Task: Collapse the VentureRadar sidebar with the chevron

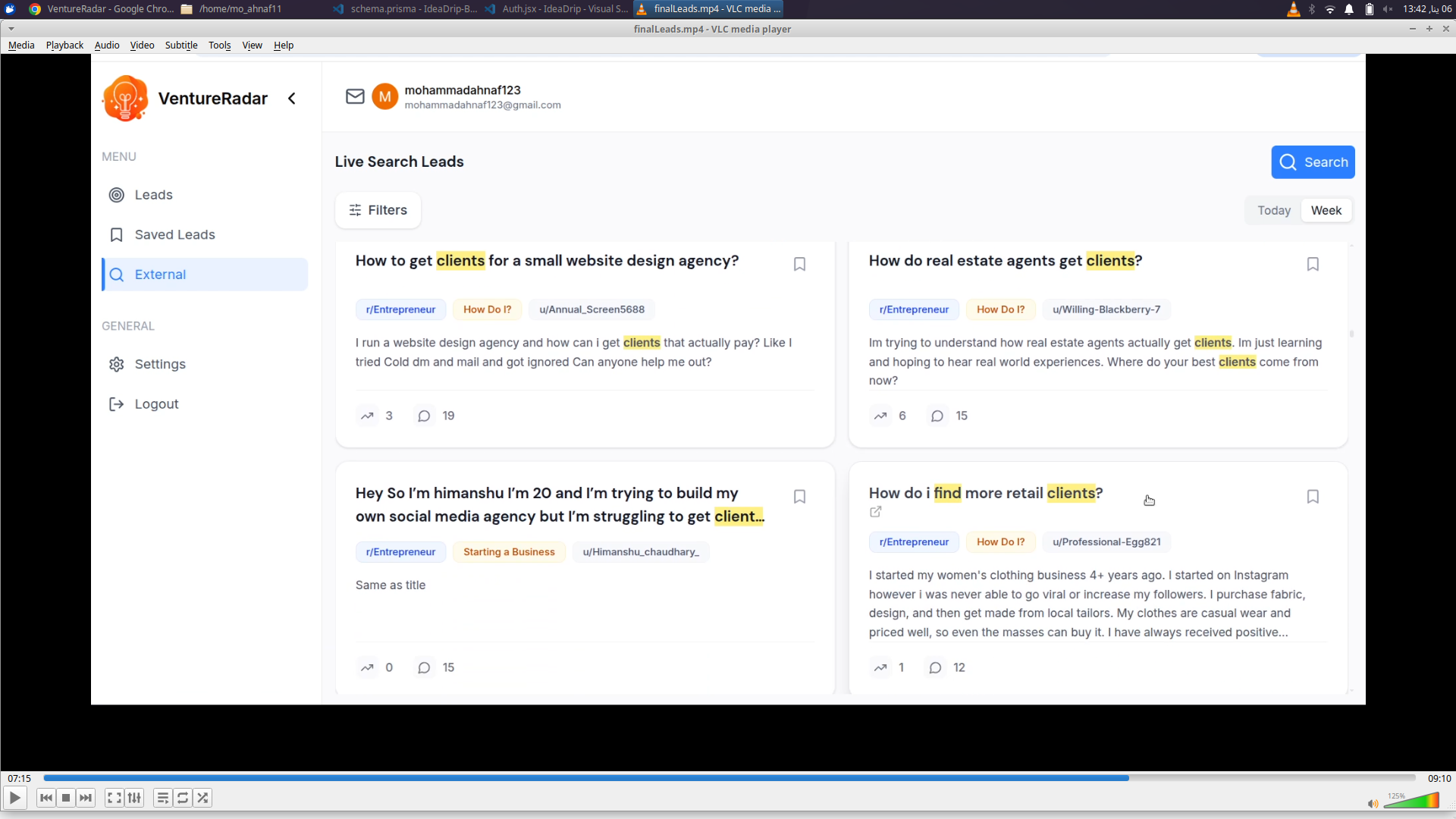Action: click(292, 98)
